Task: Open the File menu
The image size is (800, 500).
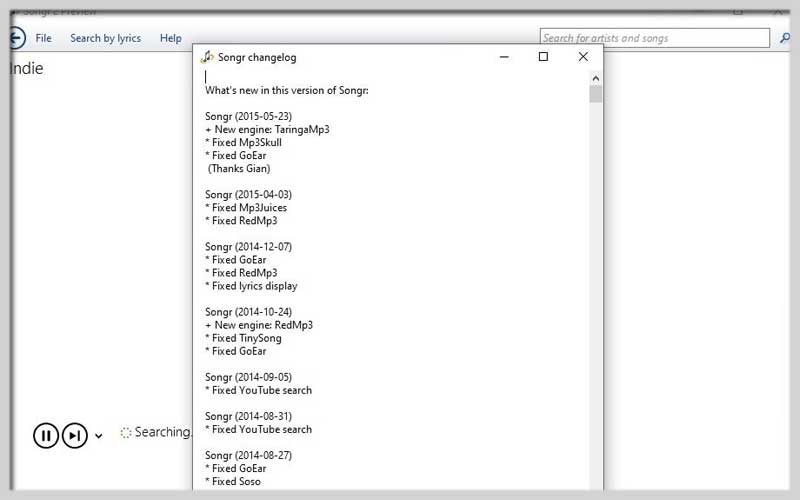Action: (43, 38)
